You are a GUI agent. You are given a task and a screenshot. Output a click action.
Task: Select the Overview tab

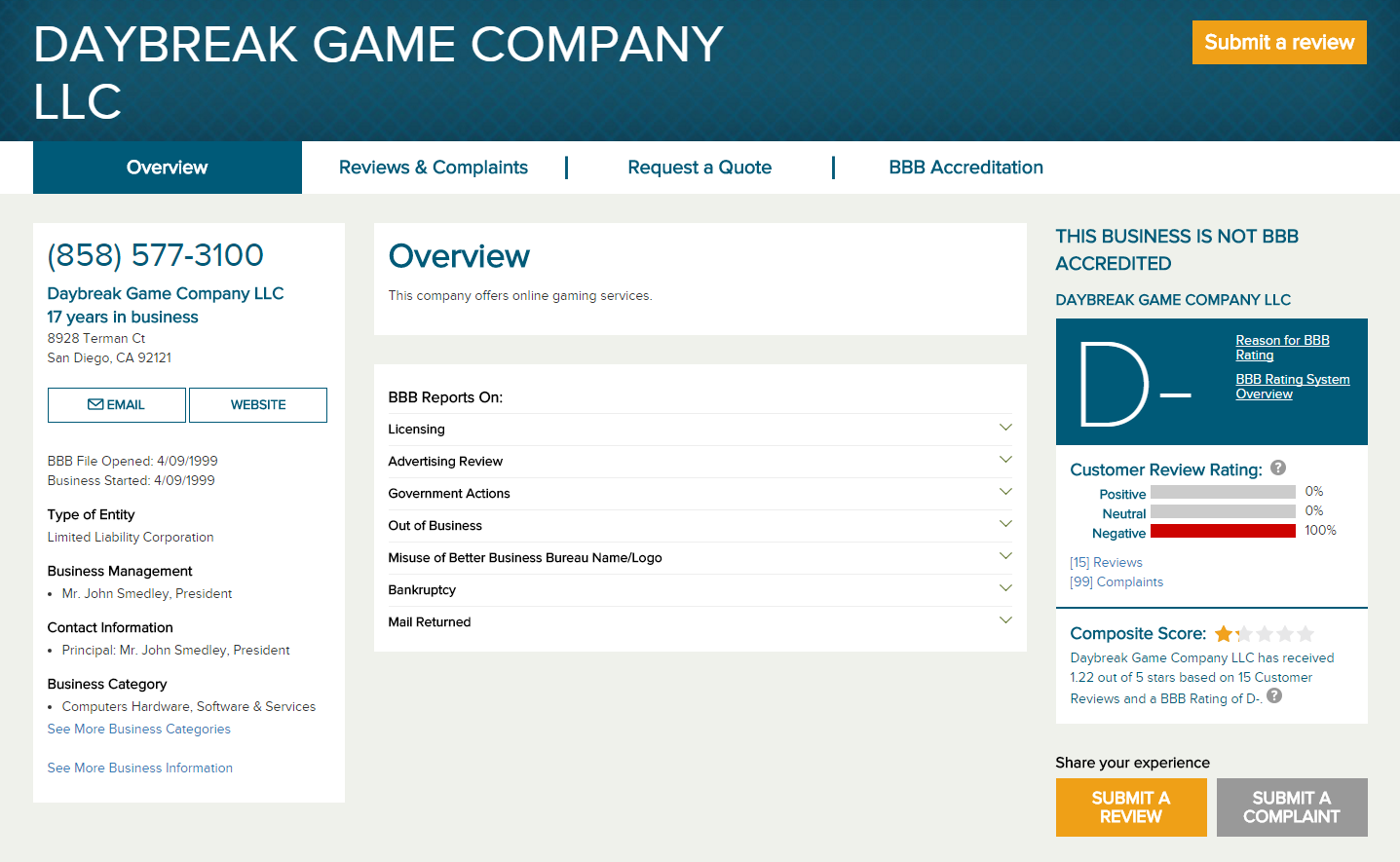tap(168, 168)
